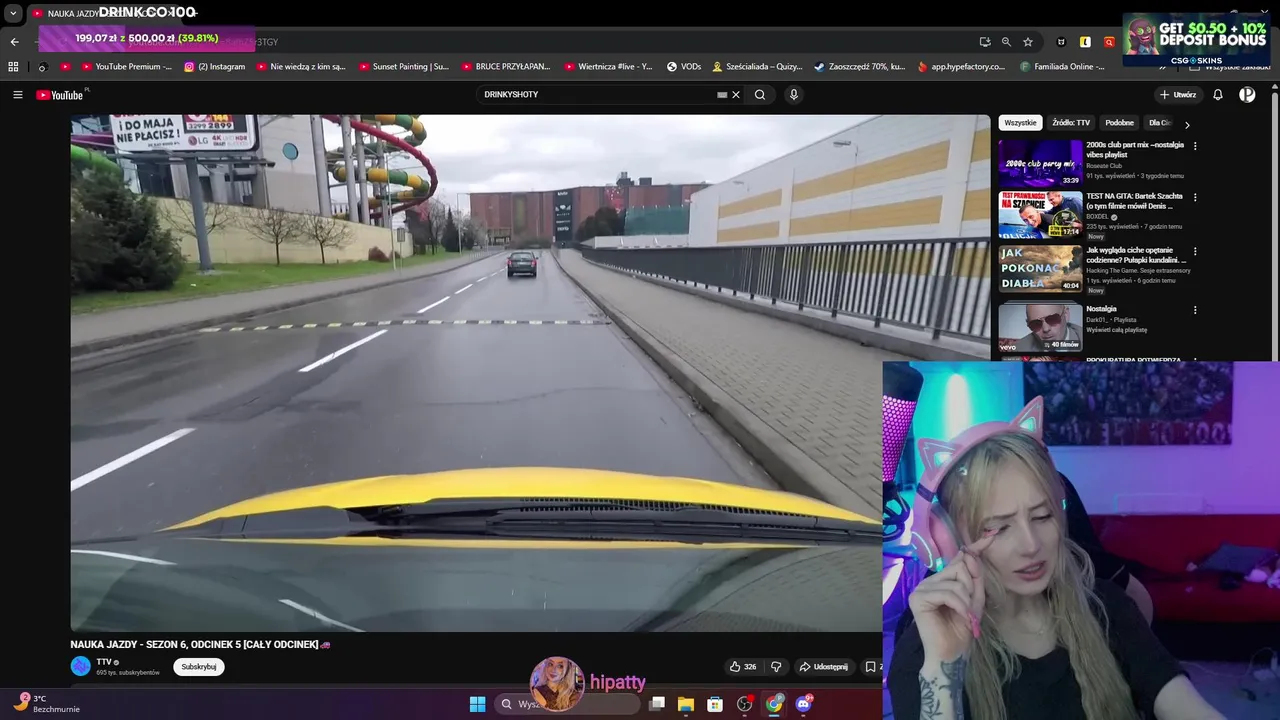
Task: Dislike the video with thumbs down
Action: coord(776,667)
